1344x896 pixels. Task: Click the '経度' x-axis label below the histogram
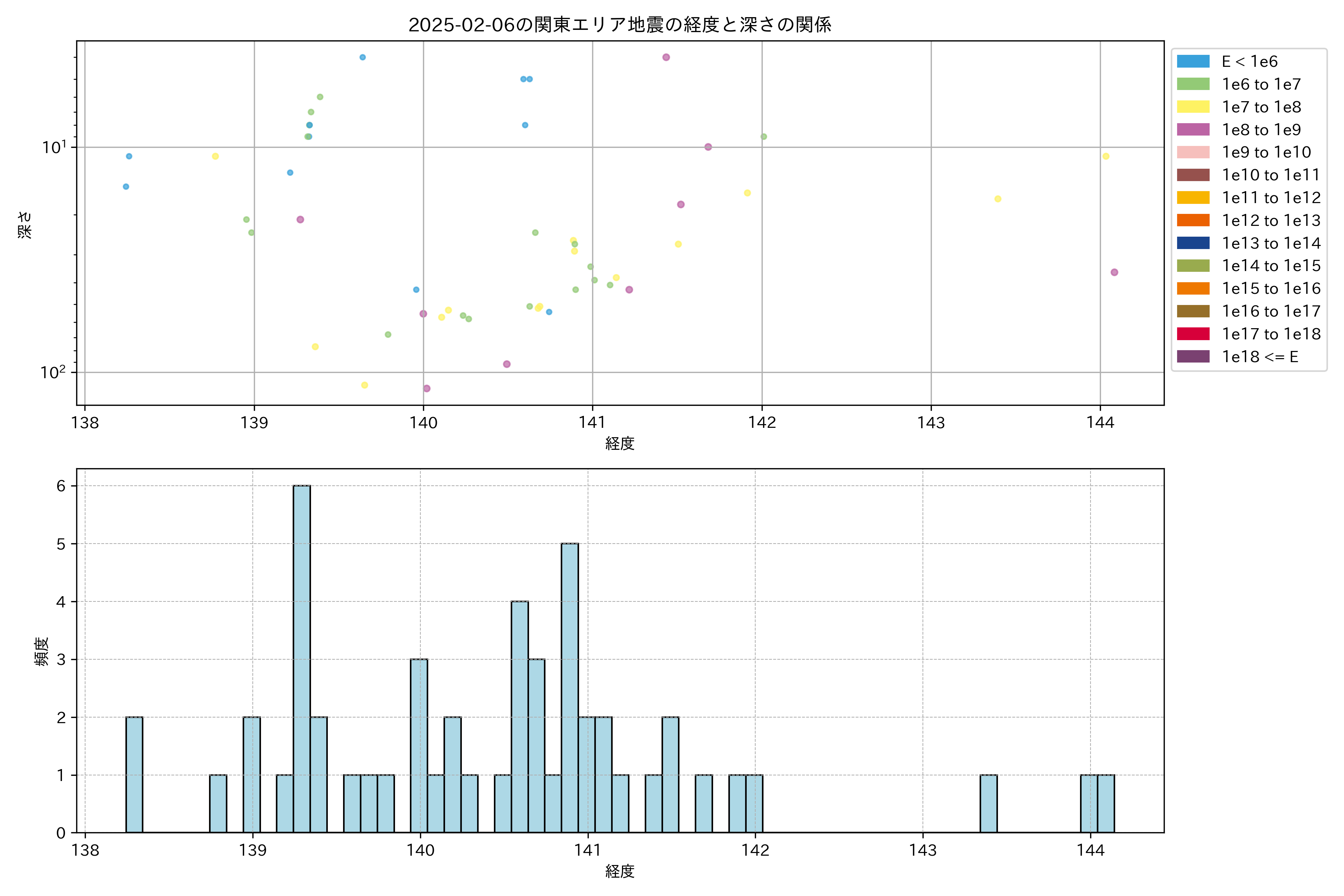(619, 871)
